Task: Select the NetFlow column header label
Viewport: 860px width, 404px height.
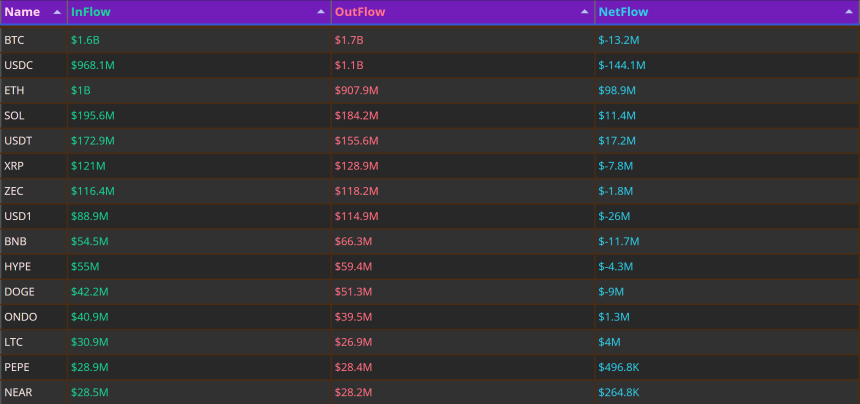Action: (623, 12)
